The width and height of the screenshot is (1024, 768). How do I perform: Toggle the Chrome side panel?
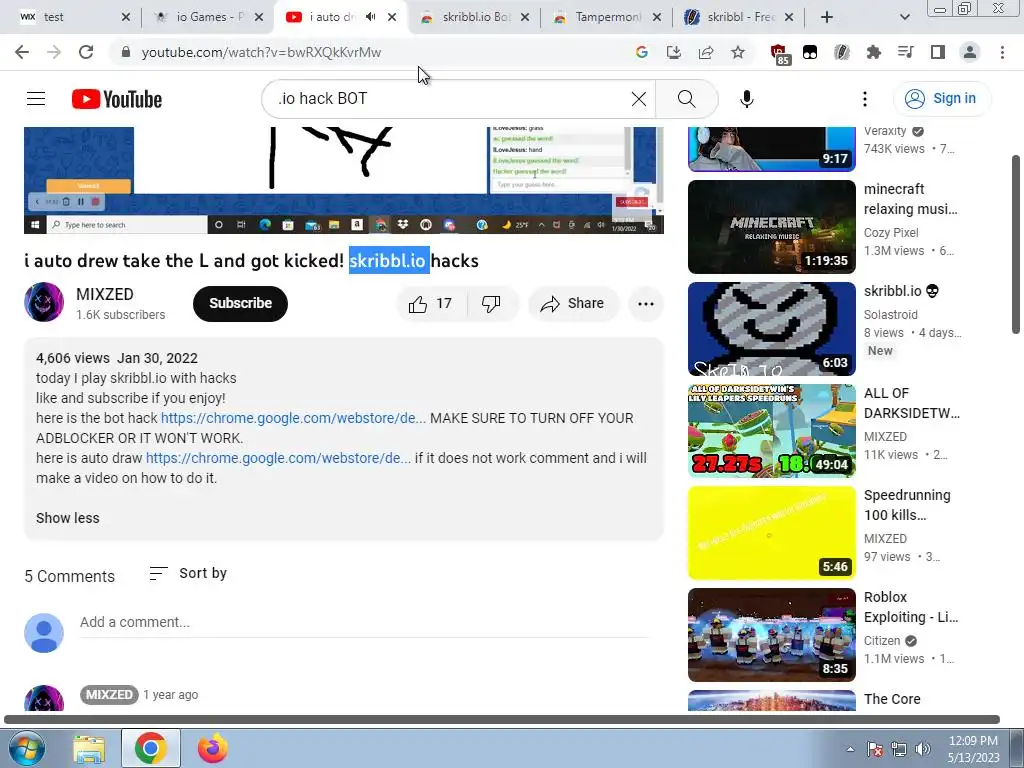click(x=938, y=52)
